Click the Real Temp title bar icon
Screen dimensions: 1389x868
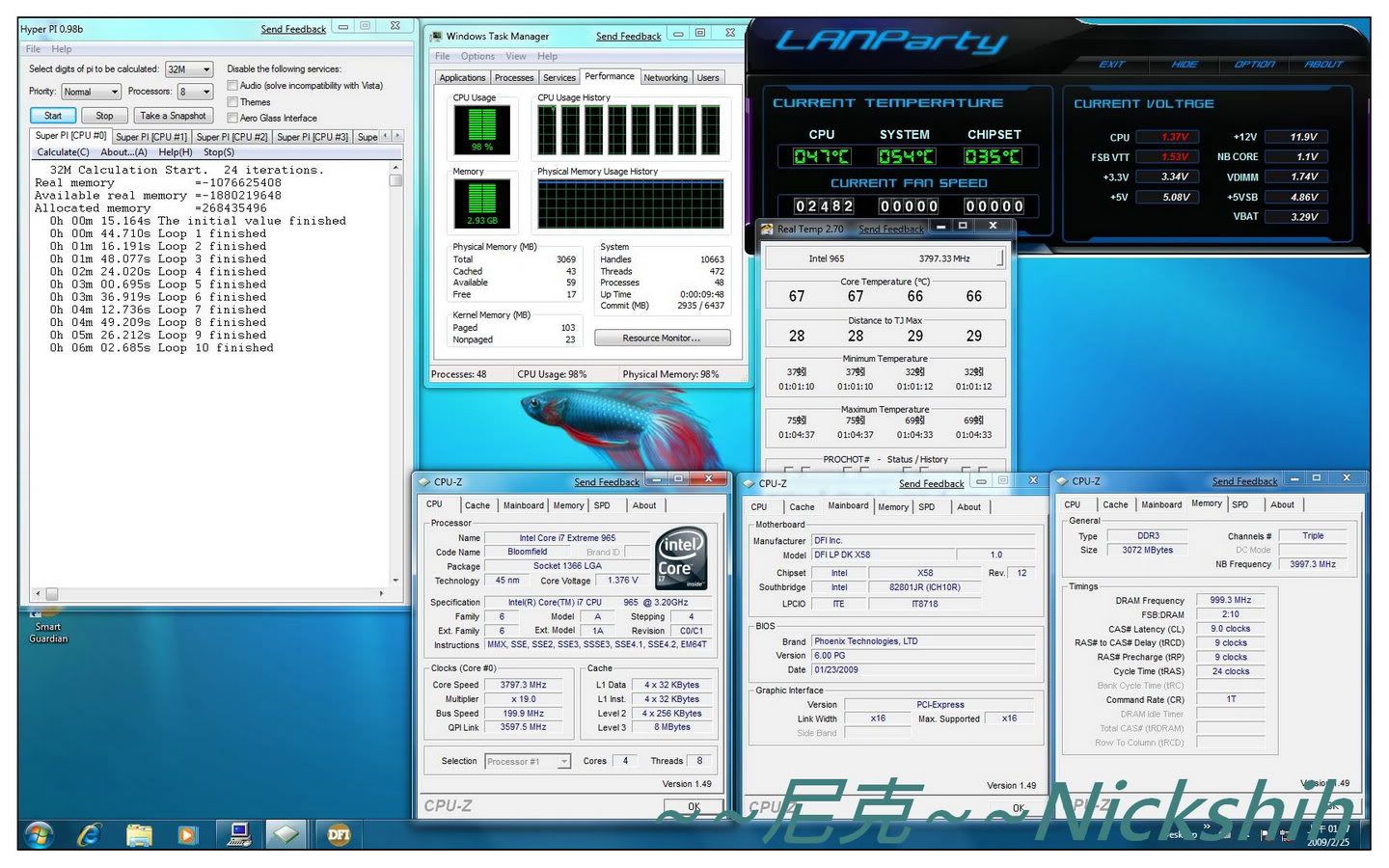768,229
